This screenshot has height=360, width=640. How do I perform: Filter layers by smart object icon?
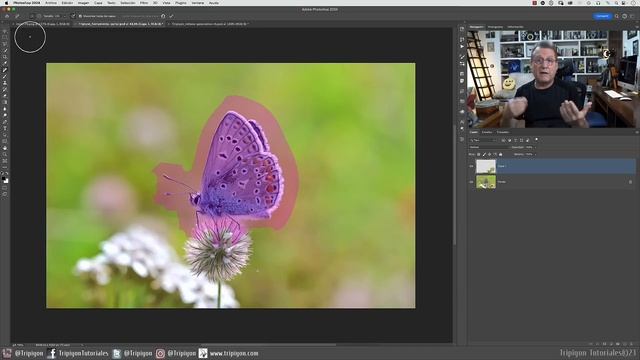527,140
